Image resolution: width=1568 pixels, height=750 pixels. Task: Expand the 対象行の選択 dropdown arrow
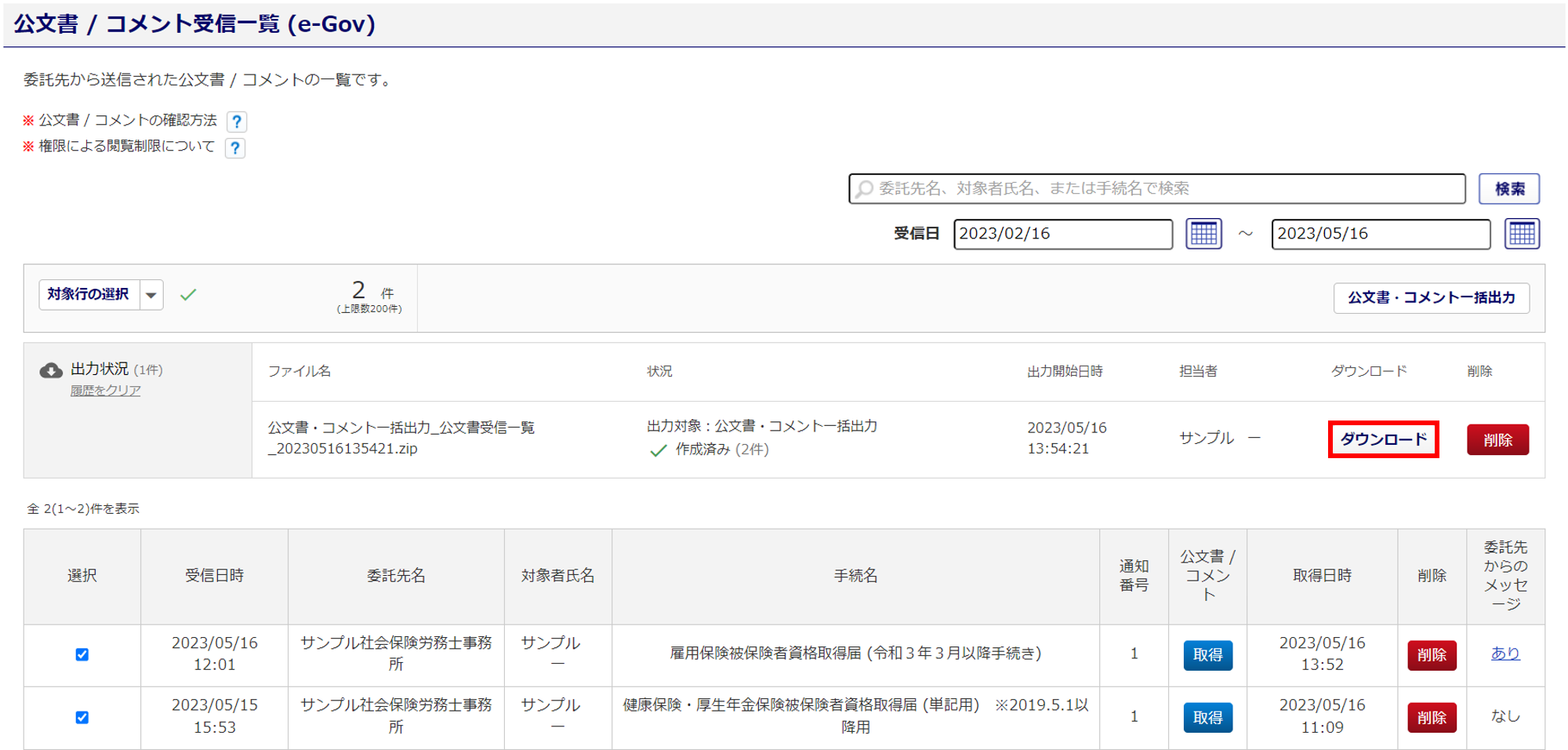[151, 296]
